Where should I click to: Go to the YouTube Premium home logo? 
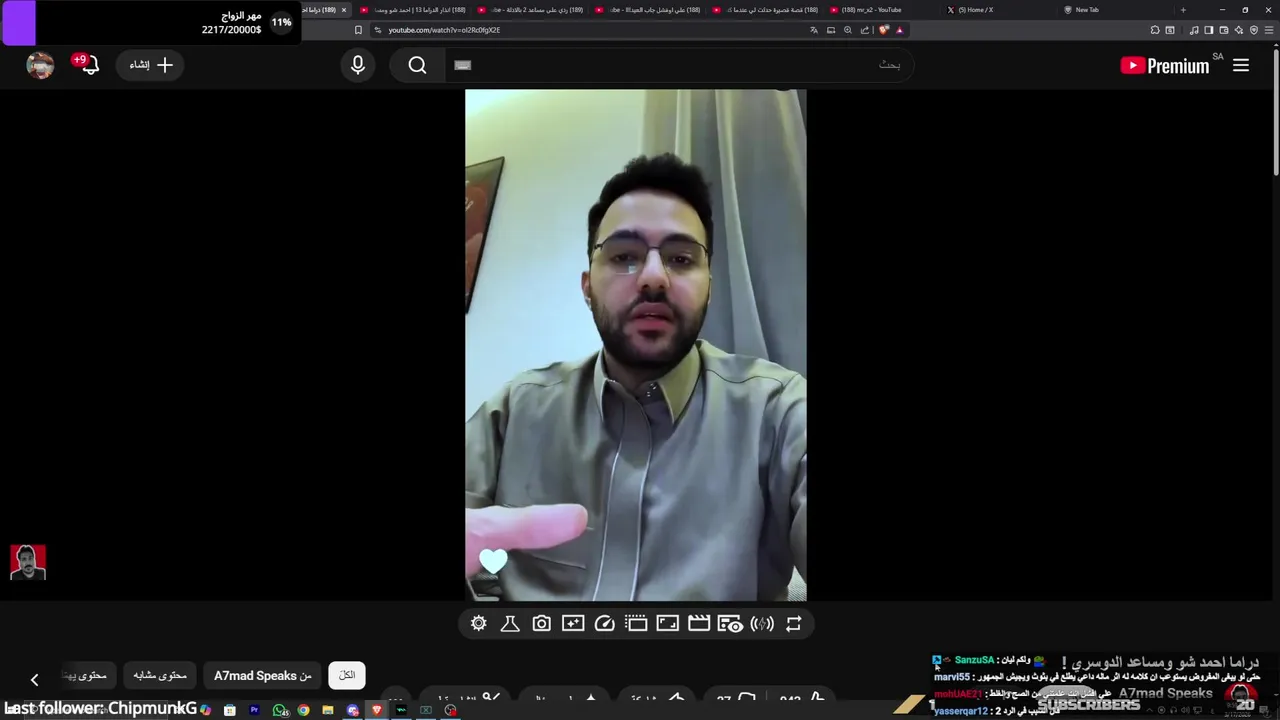(x=1165, y=66)
